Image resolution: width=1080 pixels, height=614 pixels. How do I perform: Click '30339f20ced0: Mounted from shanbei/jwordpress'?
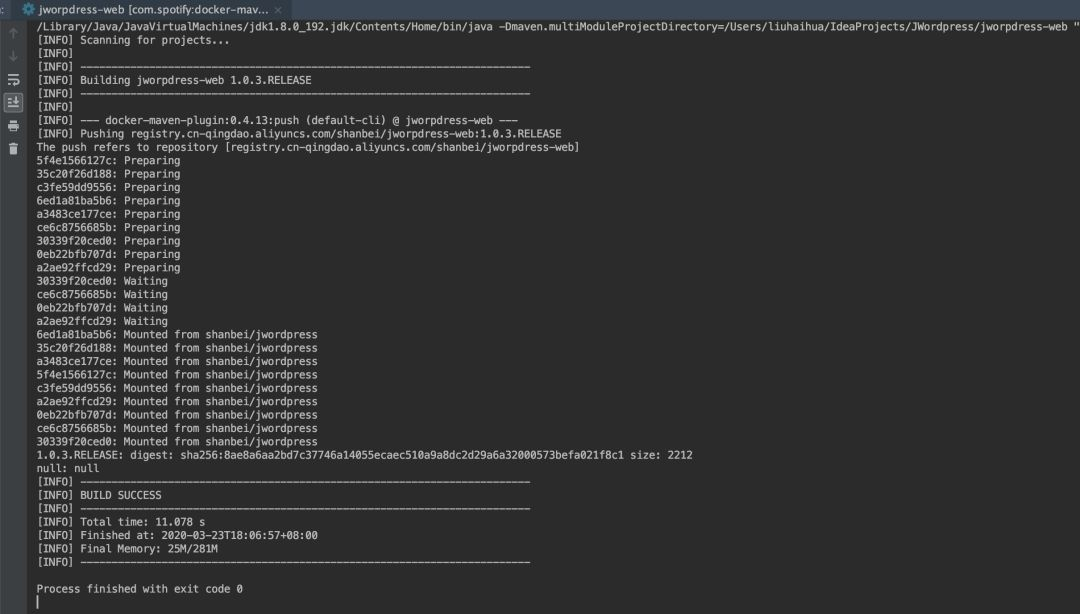pos(177,442)
